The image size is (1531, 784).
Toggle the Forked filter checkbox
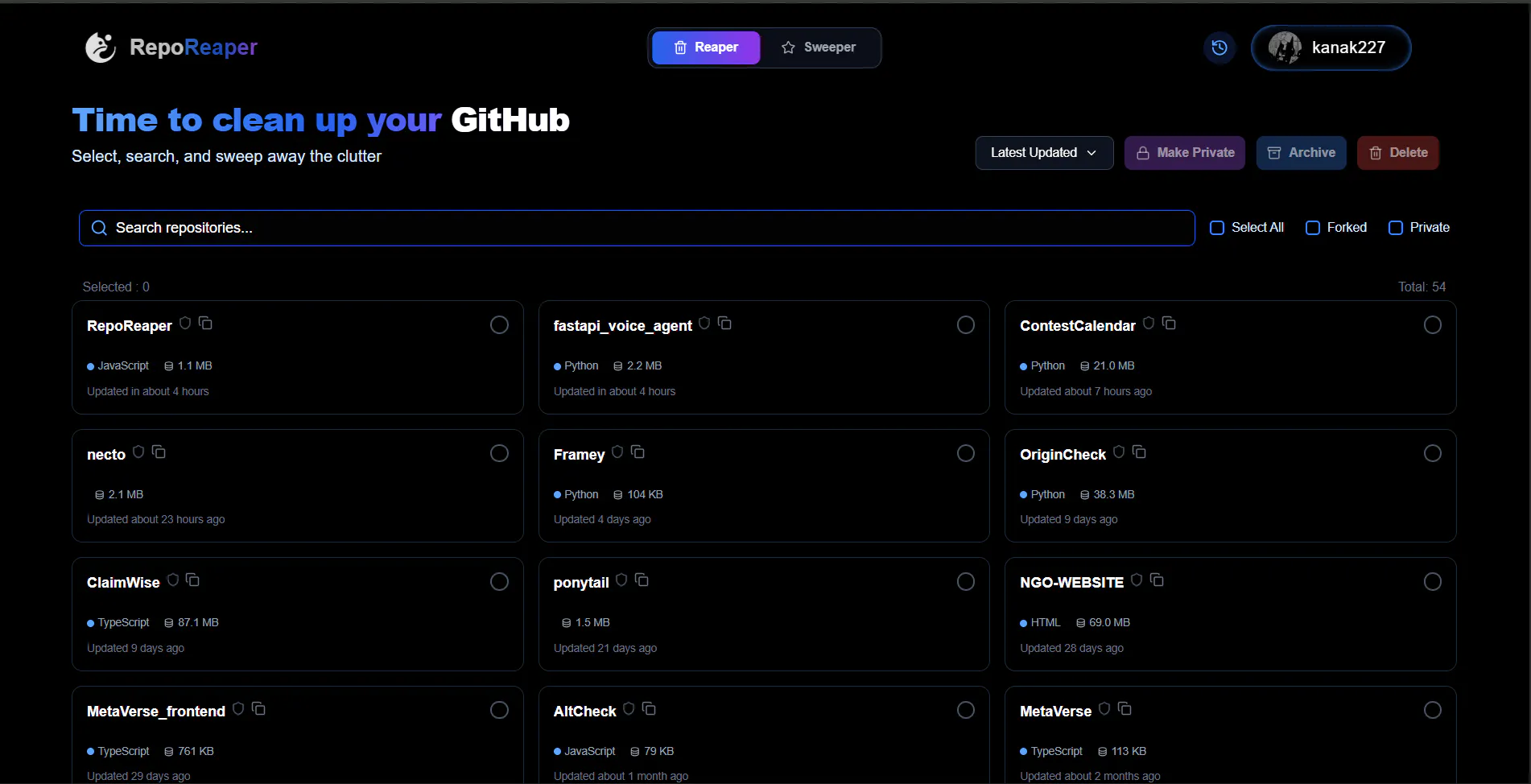(x=1313, y=228)
